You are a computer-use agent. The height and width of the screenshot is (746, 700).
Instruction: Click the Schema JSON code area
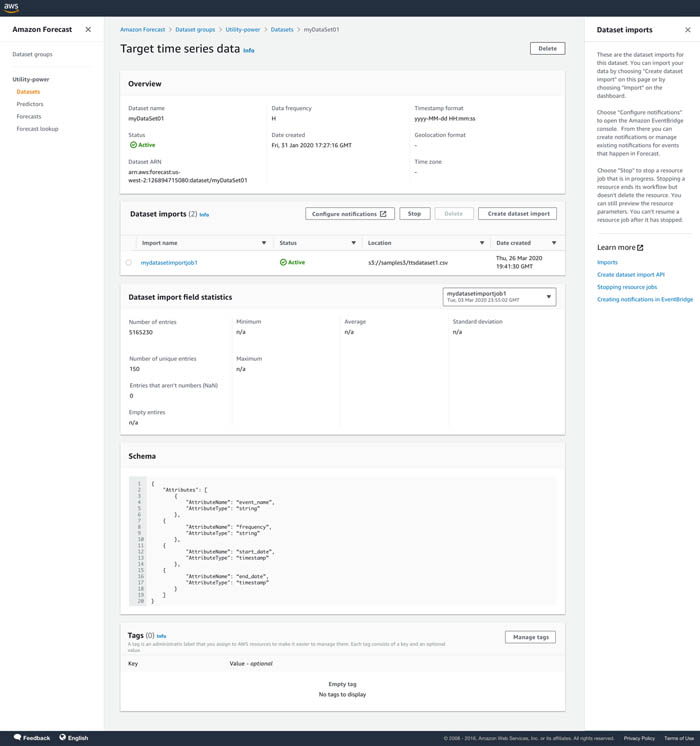[342, 542]
